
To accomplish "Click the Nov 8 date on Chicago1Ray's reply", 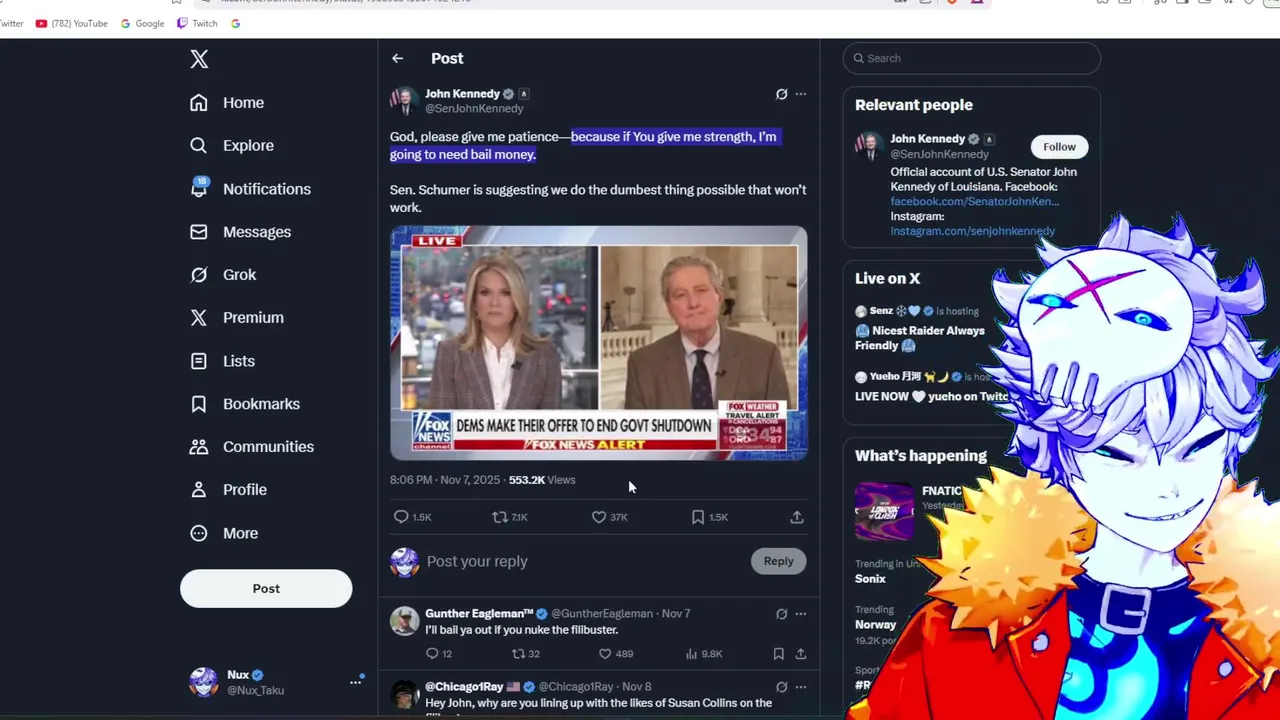I will point(636,687).
